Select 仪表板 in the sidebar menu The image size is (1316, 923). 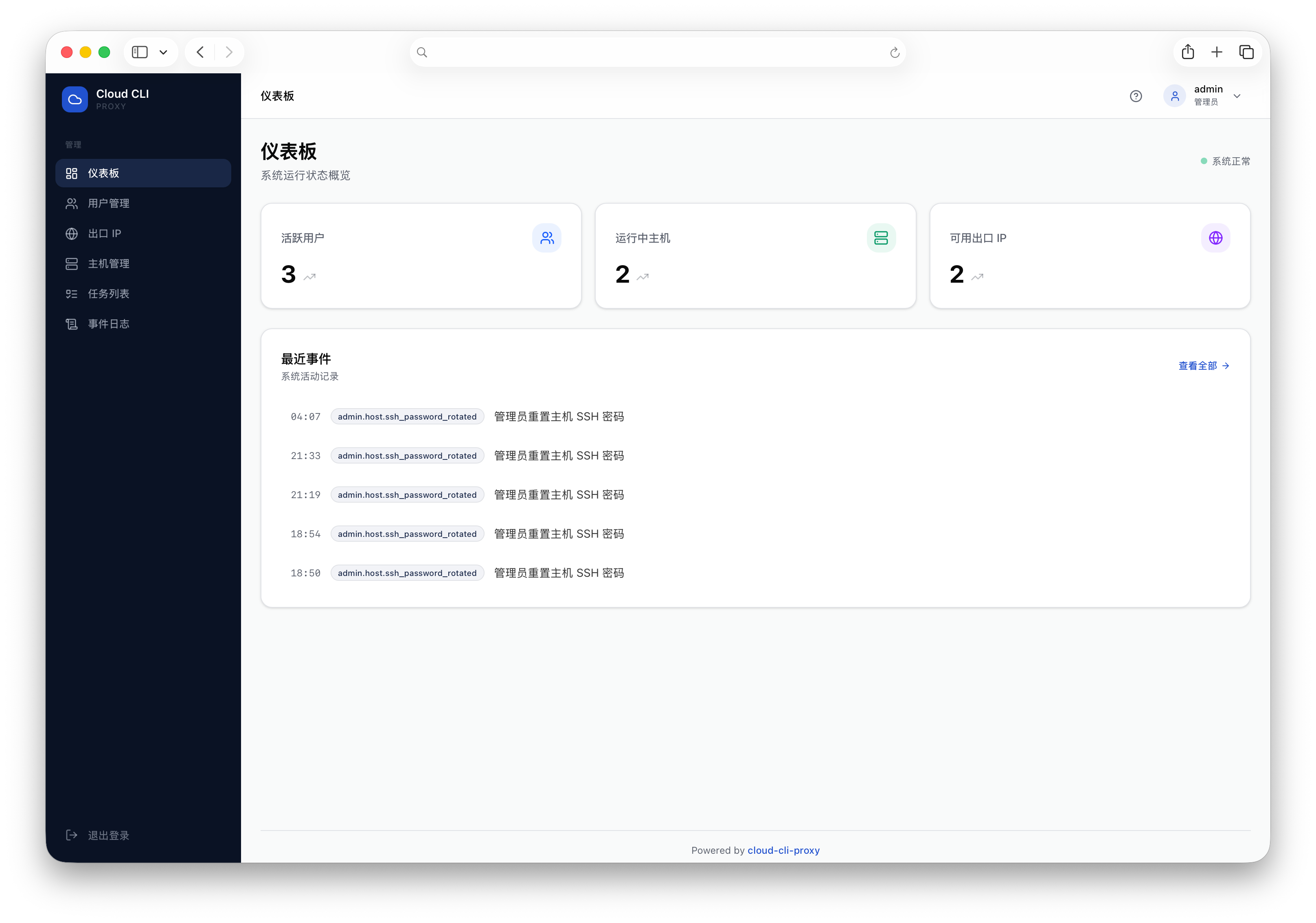(x=143, y=173)
